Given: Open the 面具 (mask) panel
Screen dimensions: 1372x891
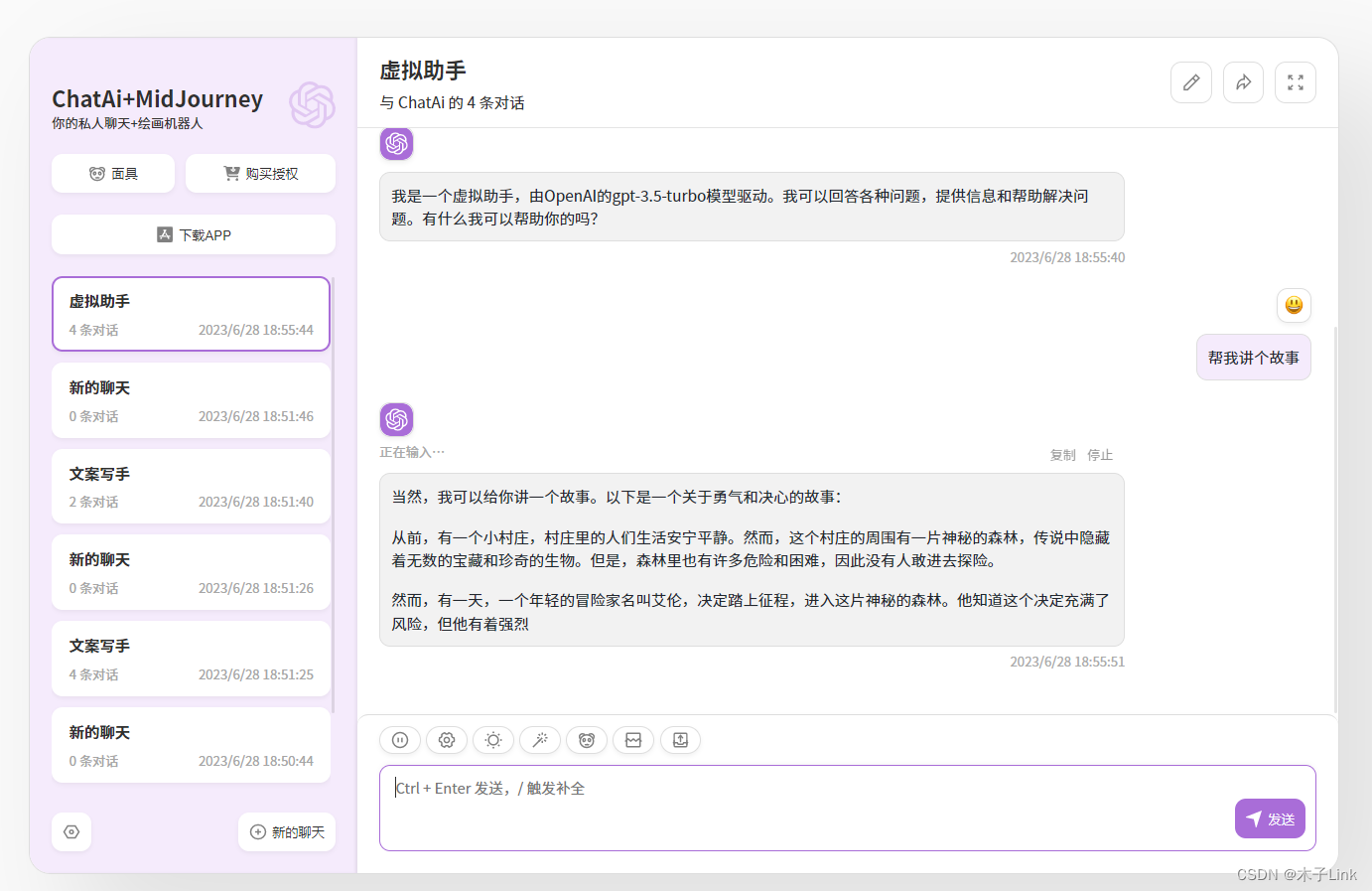Looking at the screenshot, I should tap(112, 173).
